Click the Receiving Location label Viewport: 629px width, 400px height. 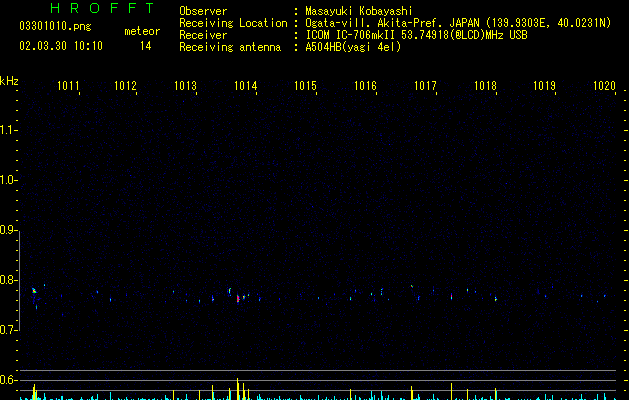[x=233, y=23]
